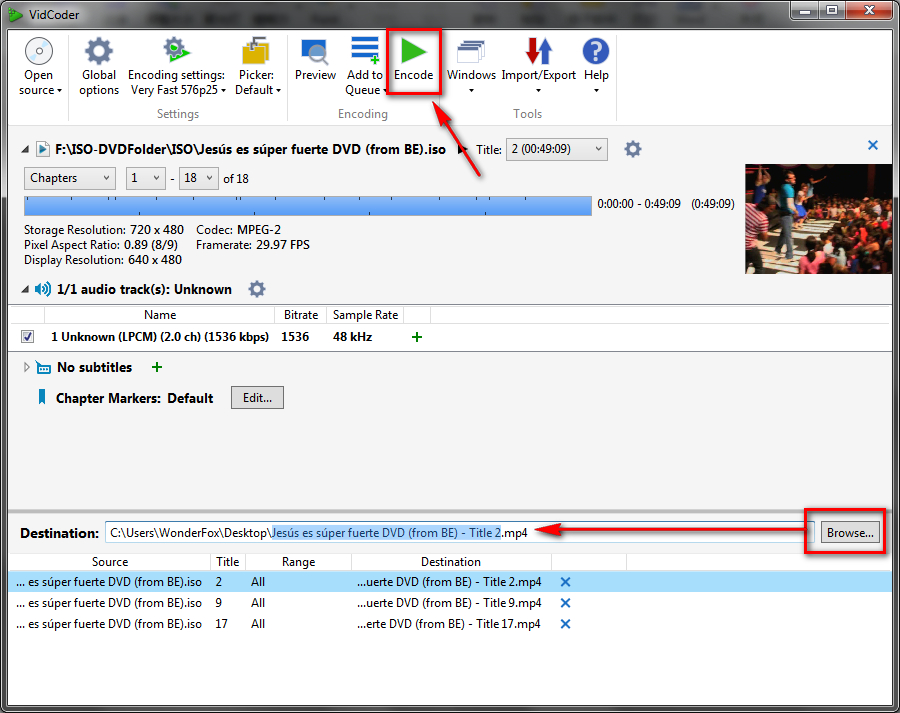Toggle the Unknown LPCM audio track checkbox

pyautogui.click(x=27, y=336)
